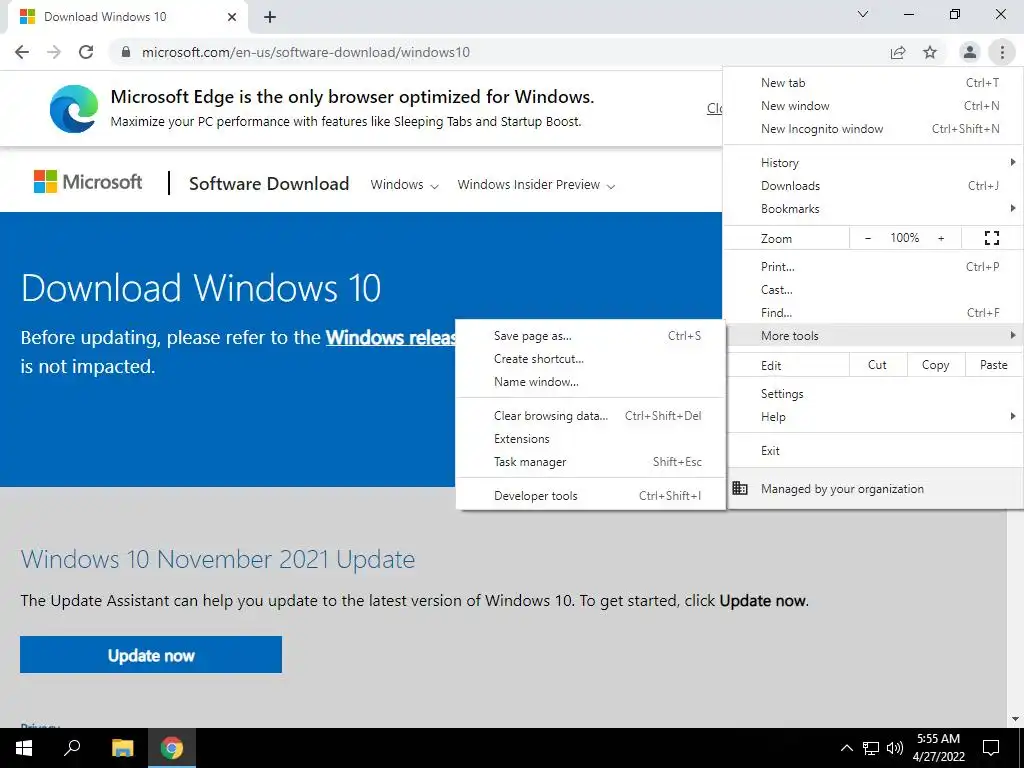Image resolution: width=1024 pixels, height=768 pixels.
Task: Open the taskbar clock showing 5:55 AM
Action: [938, 748]
